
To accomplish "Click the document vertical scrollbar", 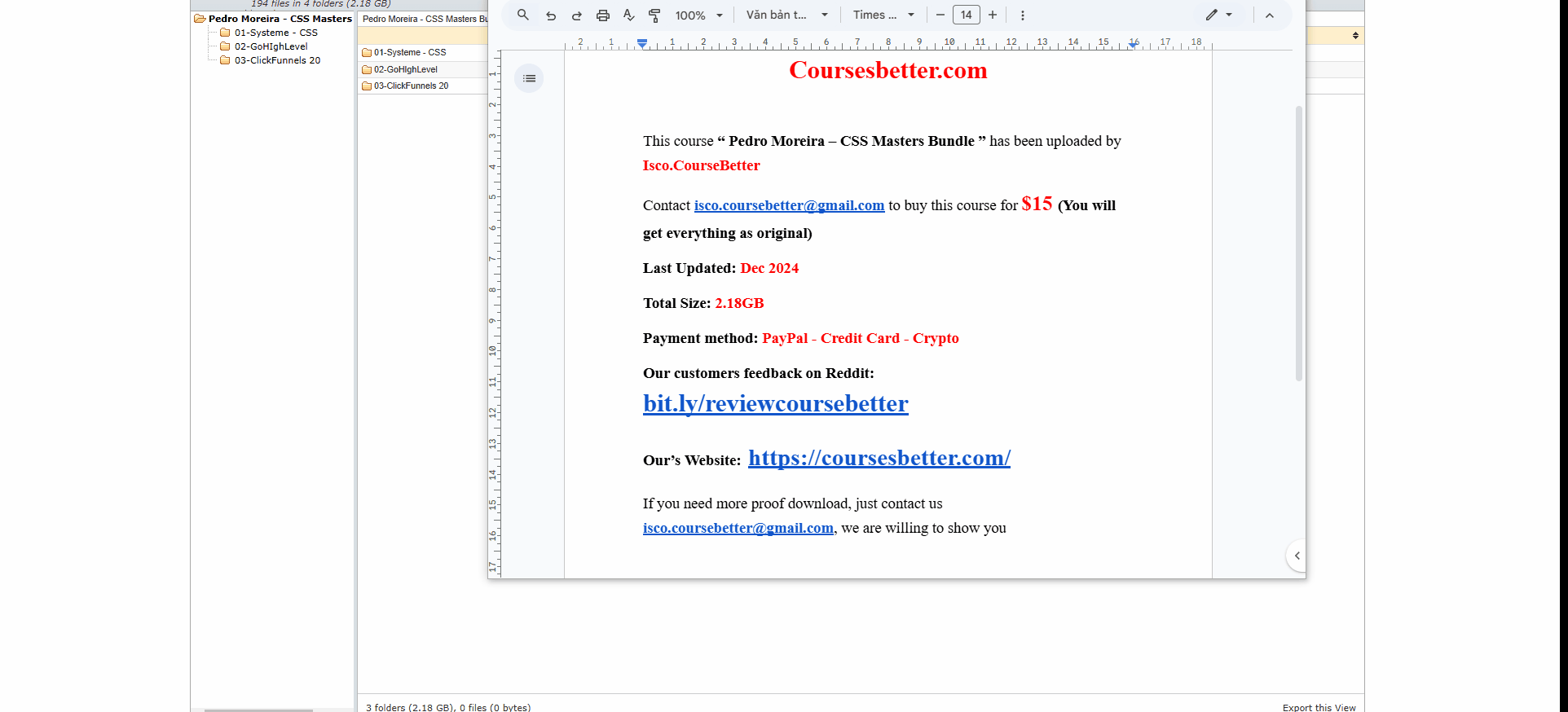I will tap(1299, 243).
